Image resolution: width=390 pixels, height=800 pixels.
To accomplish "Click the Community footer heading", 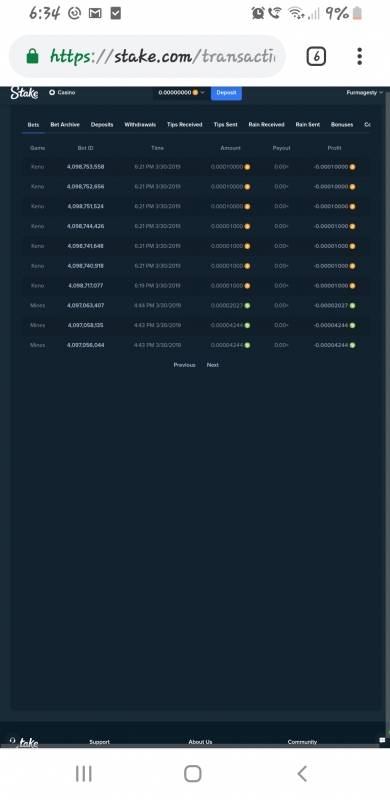I will tap(302, 742).
